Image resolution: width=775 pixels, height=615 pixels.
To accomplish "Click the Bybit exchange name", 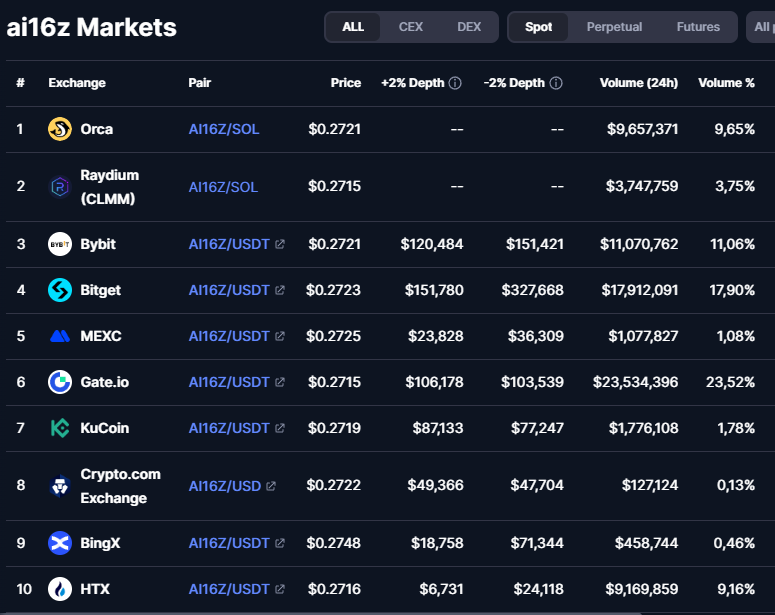I will click(x=98, y=244).
